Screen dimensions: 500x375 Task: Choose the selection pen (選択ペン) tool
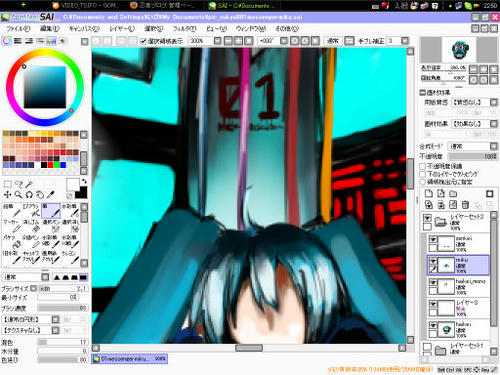51,226
